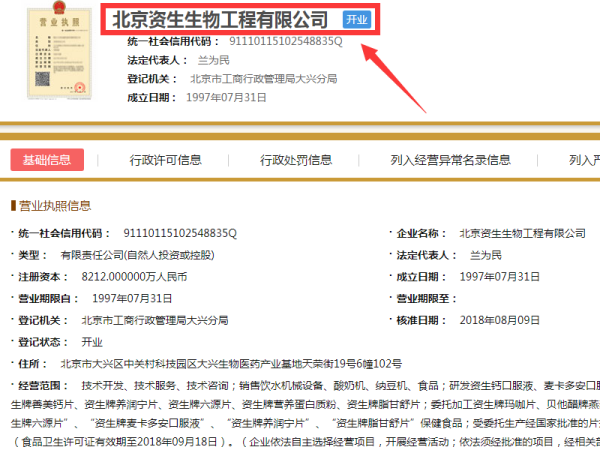This screenshot has width=600, height=450.
Task: Open the 行政处罚信息 tab
Action: click(x=296, y=160)
